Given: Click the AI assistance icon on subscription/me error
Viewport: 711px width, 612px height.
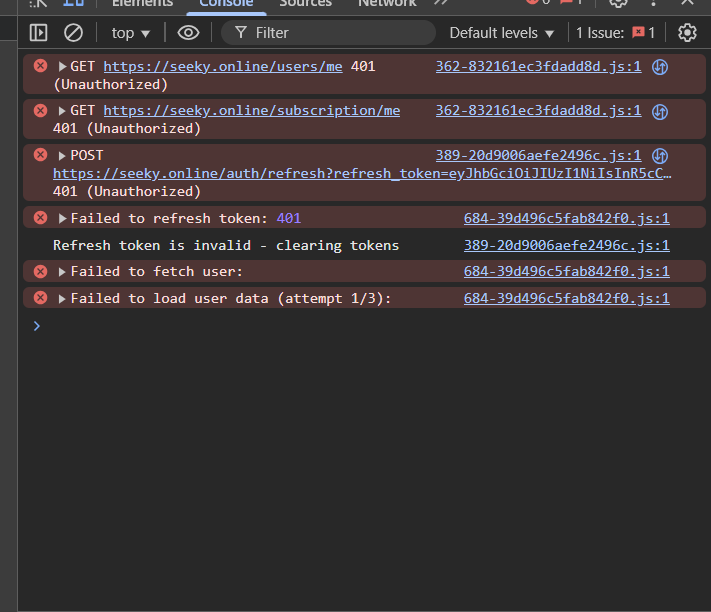Looking at the screenshot, I should (x=660, y=110).
